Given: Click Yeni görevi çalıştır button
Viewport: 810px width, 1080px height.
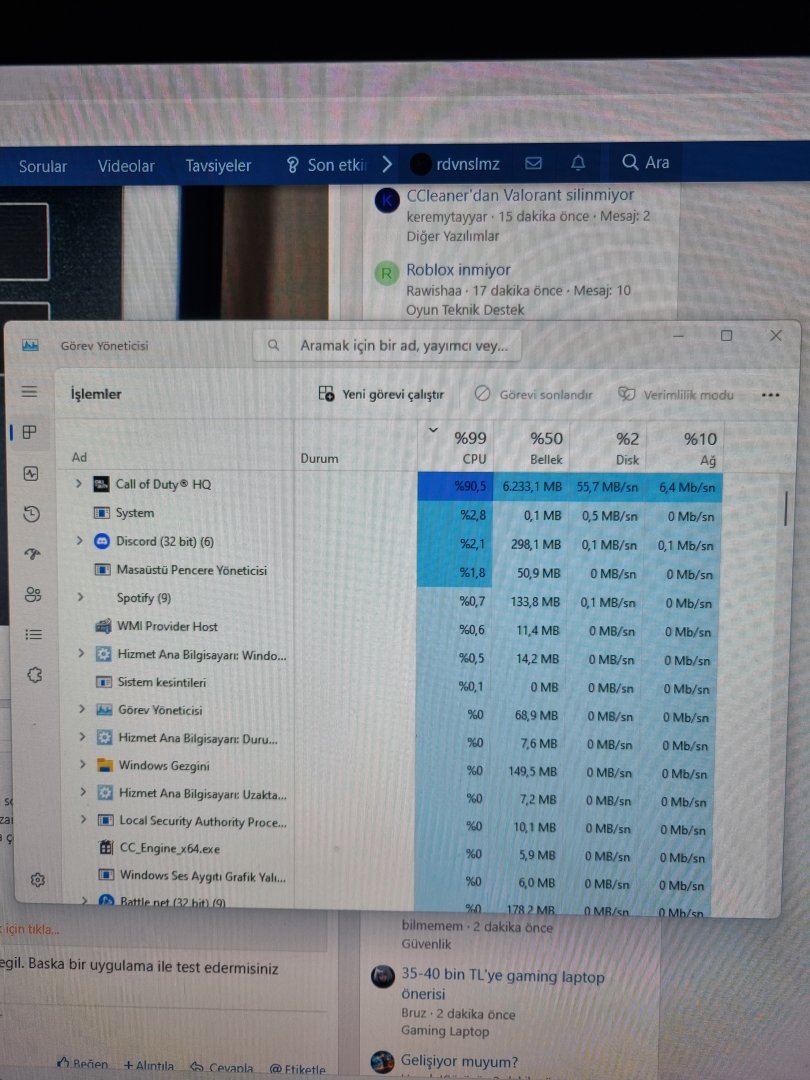Looking at the screenshot, I should pyautogui.click(x=381, y=394).
